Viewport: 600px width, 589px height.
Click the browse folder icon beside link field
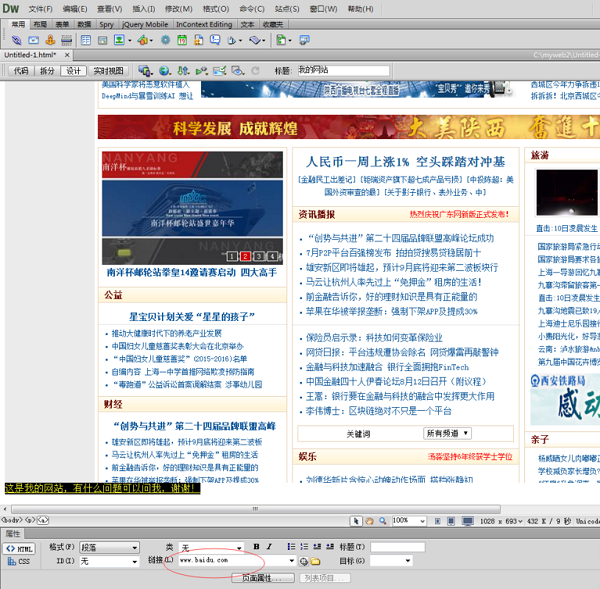tap(314, 561)
